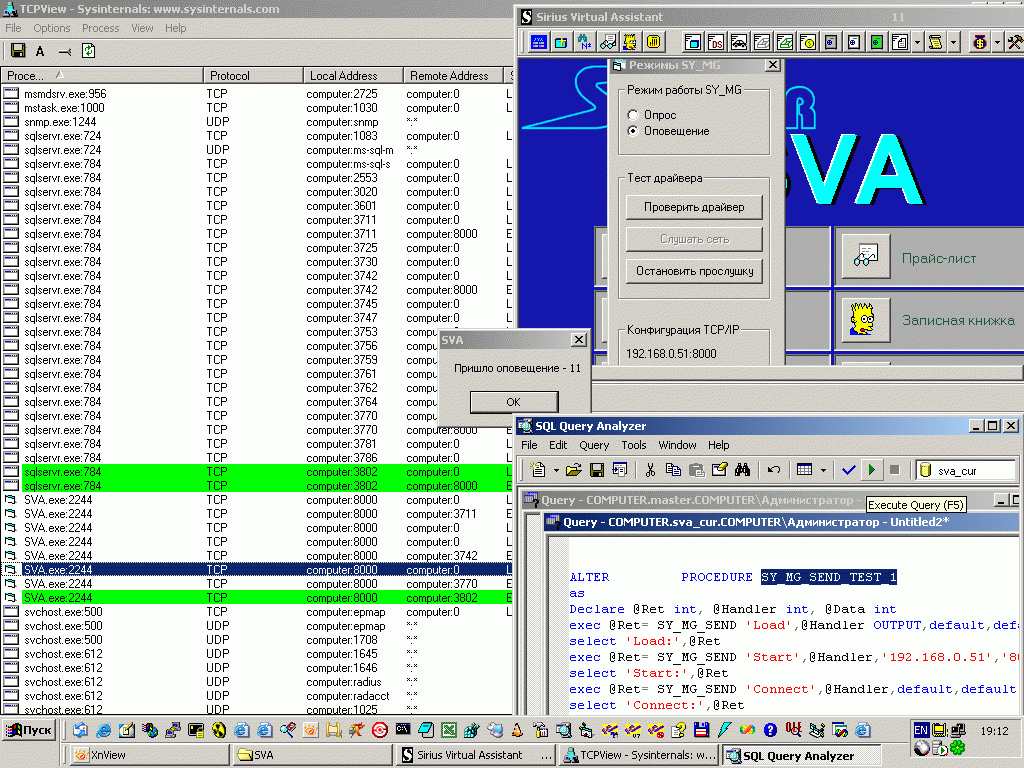Open the sva_cur database combo box
1024x768 pixels.
pos(967,470)
